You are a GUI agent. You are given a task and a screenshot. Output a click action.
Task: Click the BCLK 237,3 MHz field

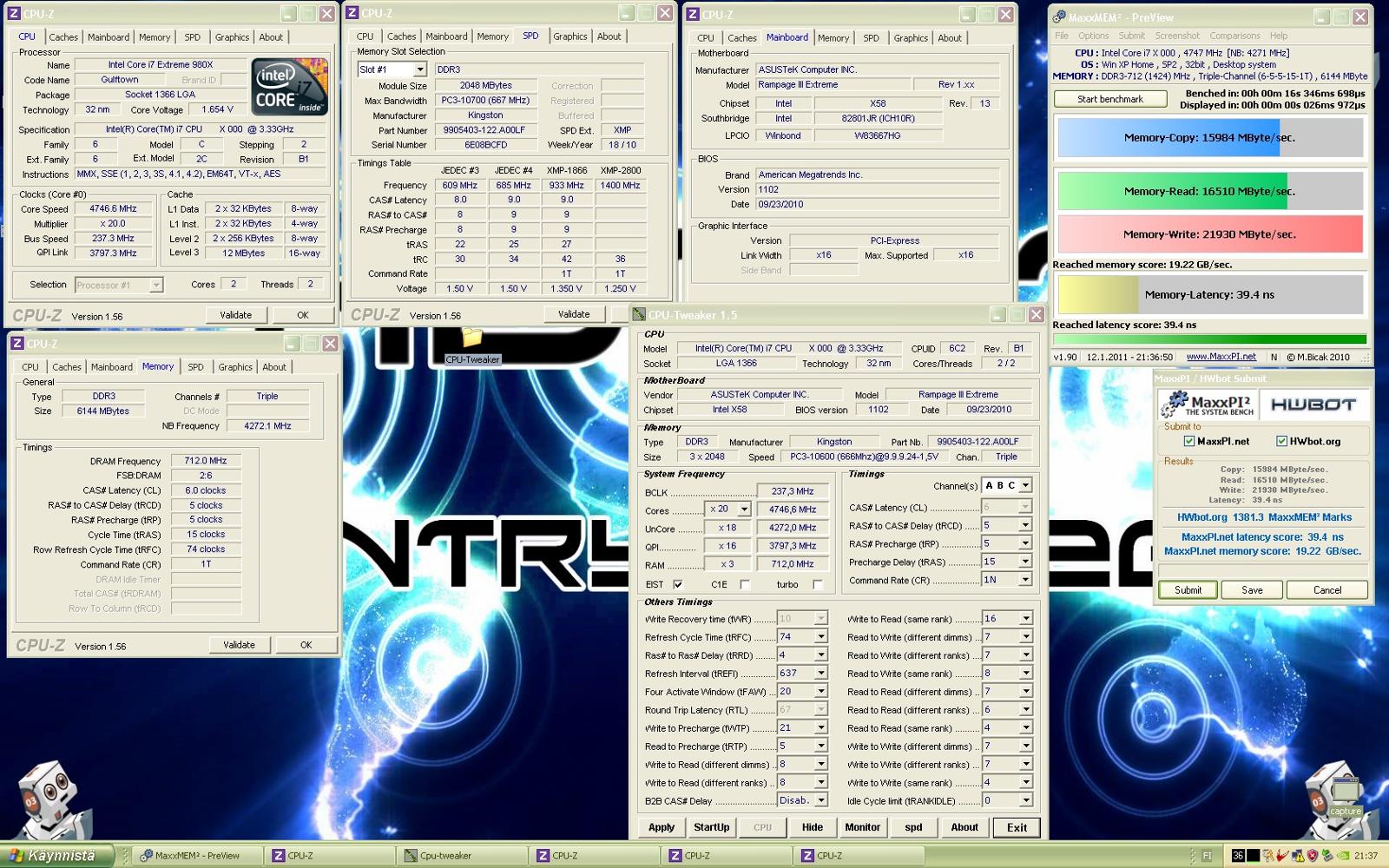793,491
